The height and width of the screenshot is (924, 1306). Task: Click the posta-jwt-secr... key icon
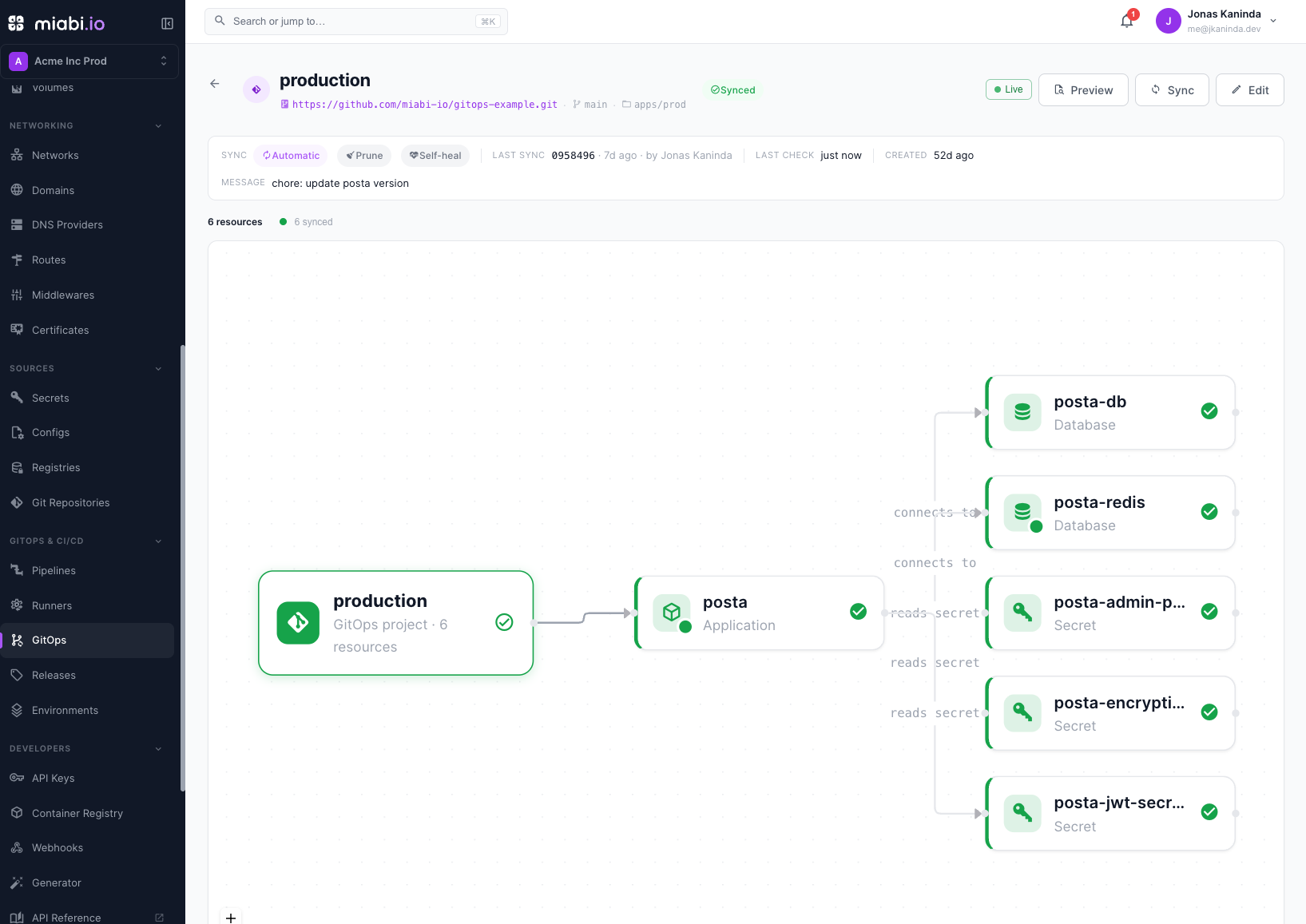coord(1022,813)
